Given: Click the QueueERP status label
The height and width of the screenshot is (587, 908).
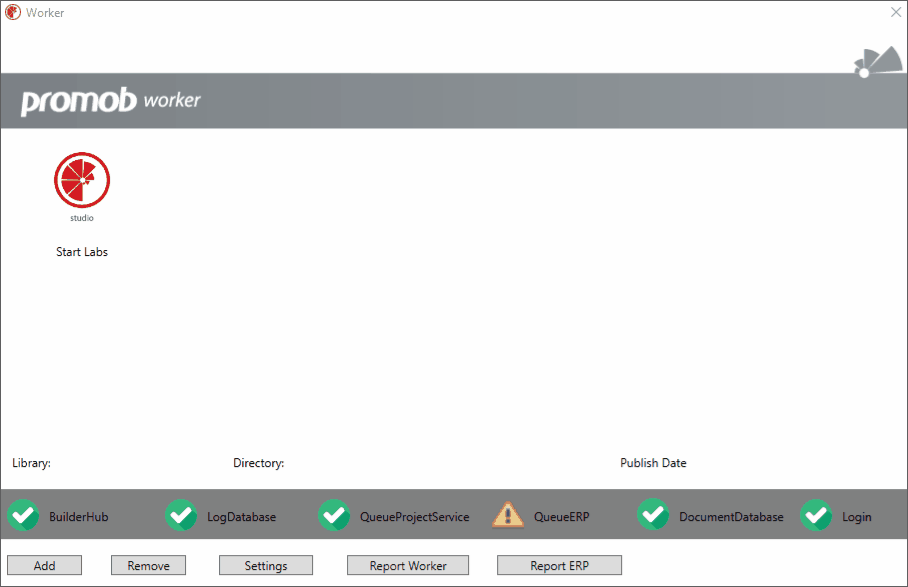Looking at the screenshot, I should [x=562, y=517].
